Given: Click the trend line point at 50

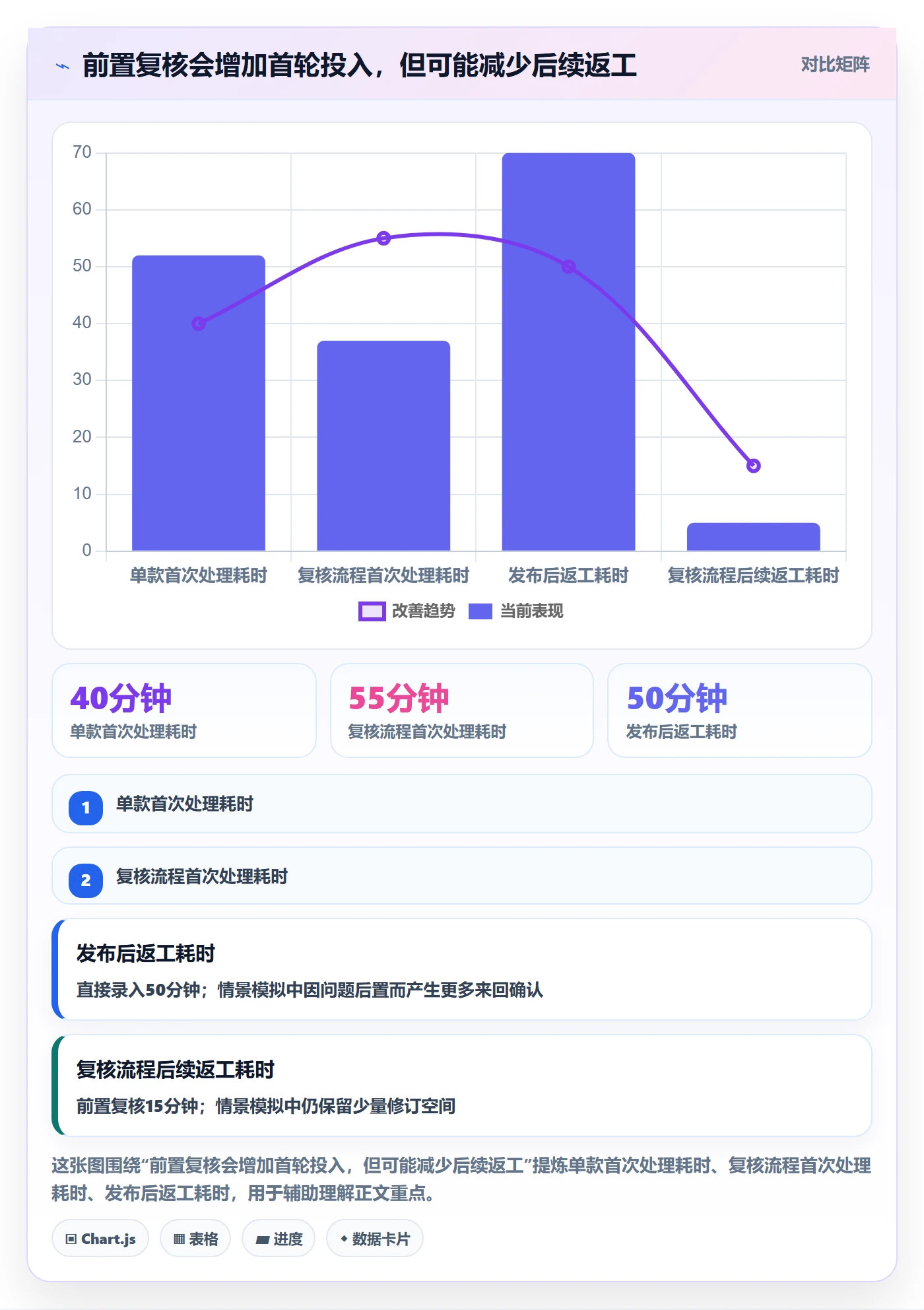Looking at the screenshot, I should click(x=568, y=267).
